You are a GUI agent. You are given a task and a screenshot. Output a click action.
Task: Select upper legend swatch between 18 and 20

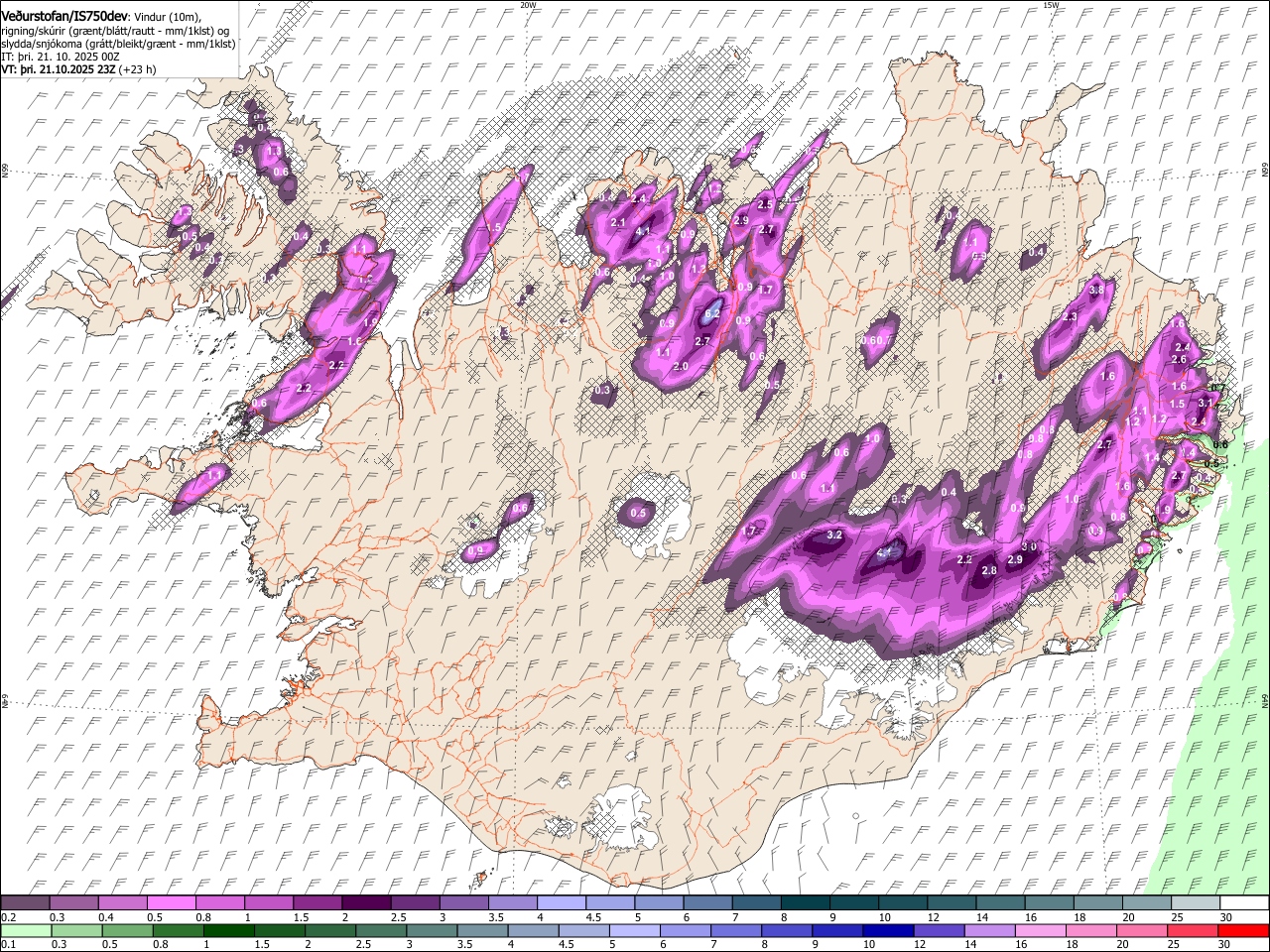click(1096, 903)
